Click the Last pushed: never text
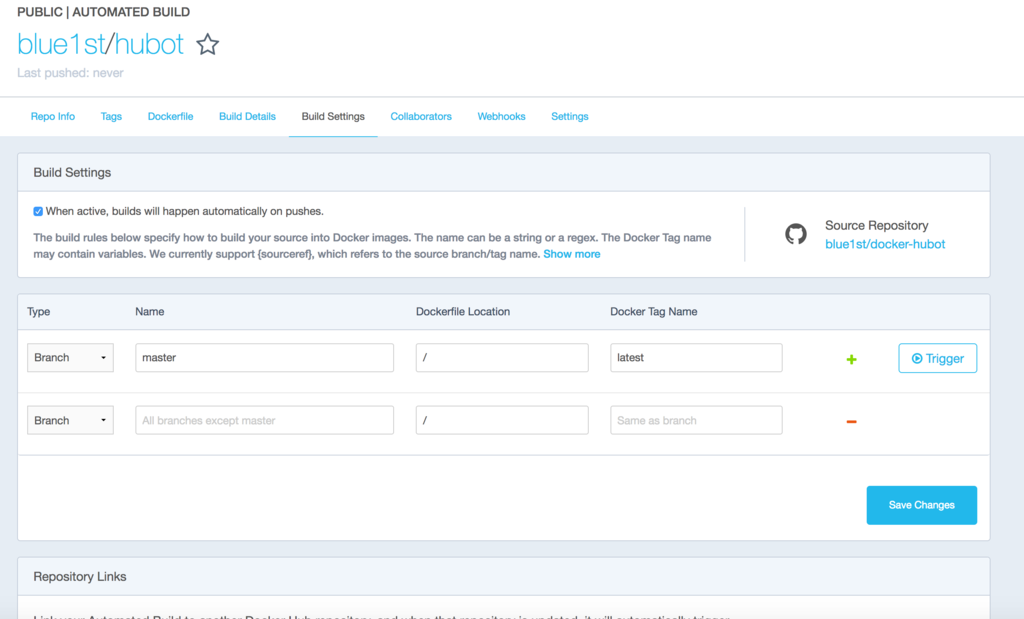 [x=71, y=73]
